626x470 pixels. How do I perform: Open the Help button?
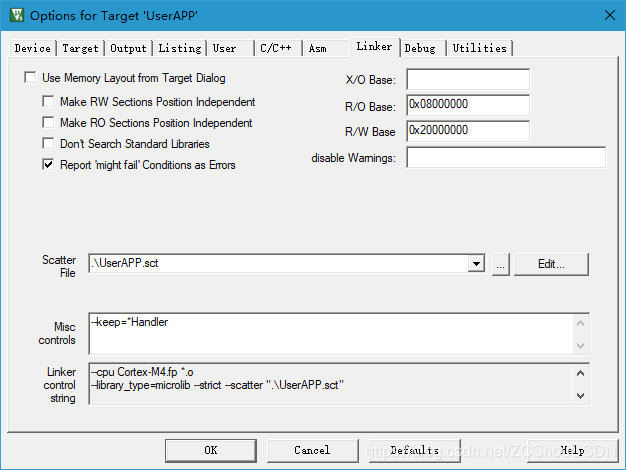pyautogui.click(x=573, y=451)
